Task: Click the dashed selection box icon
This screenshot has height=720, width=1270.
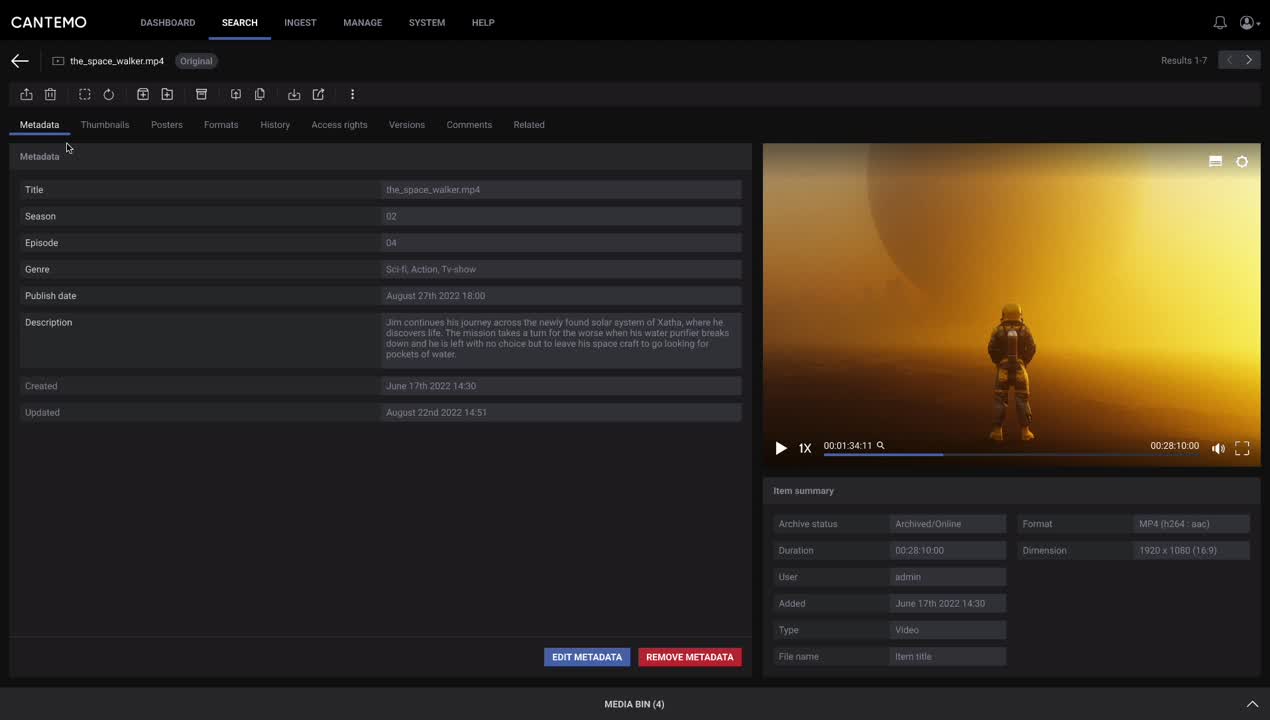Action: click(x=85, y=94)
